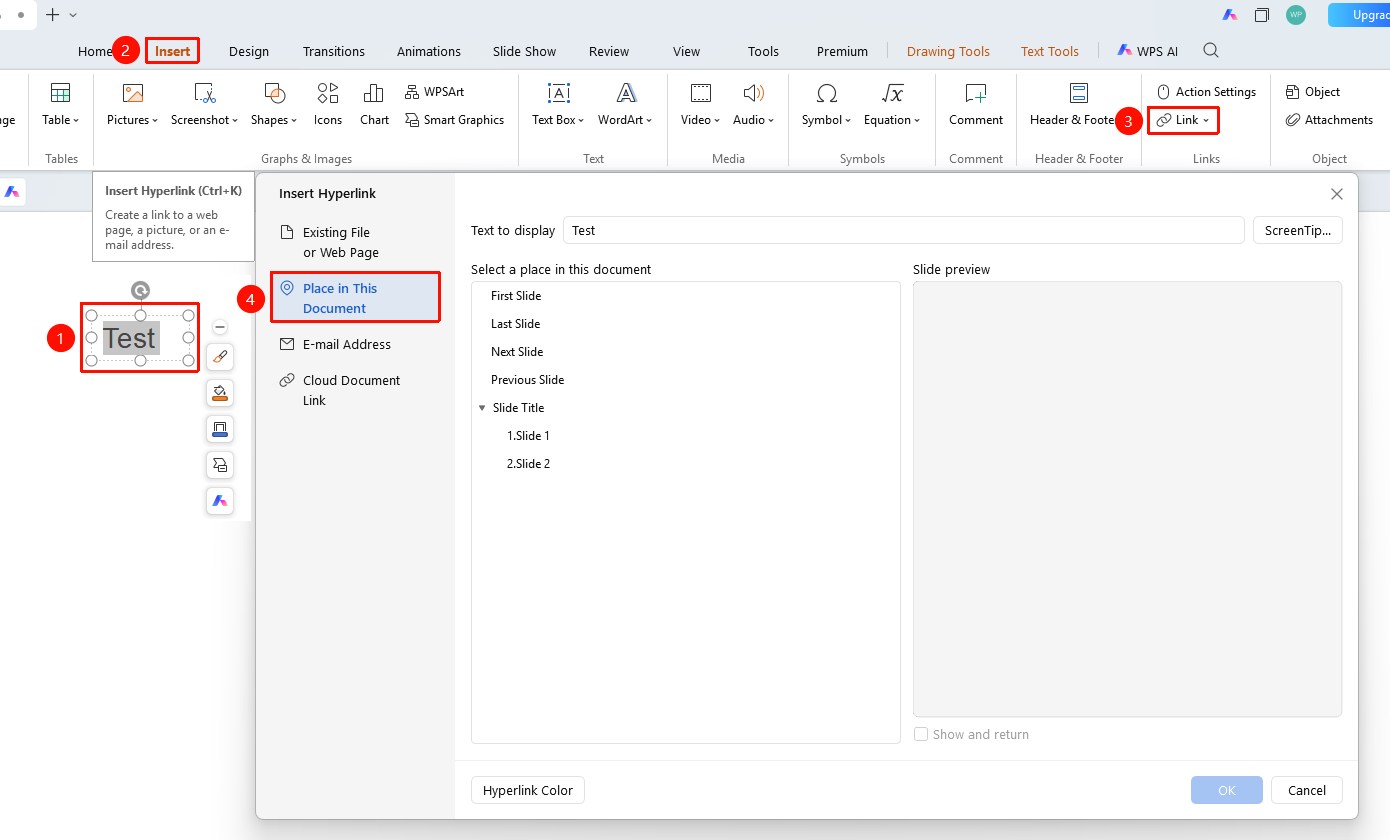Collapse the Slide Title tree node
Screen dimensions: 1390x840
(x=482, y=408)
